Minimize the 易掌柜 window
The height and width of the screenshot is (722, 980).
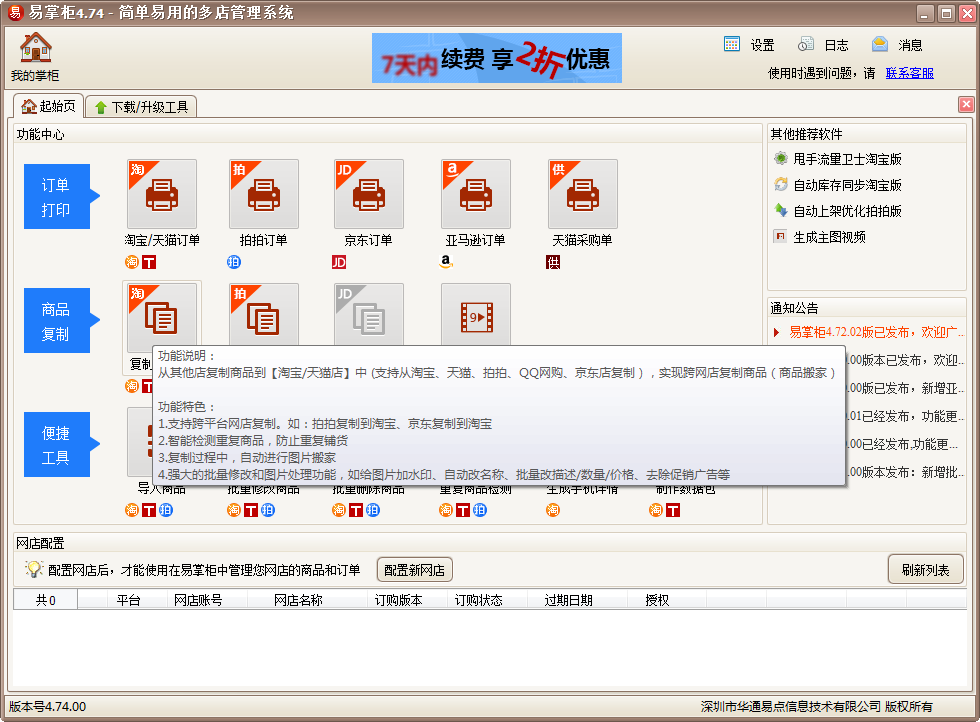[x=926, y=13]
